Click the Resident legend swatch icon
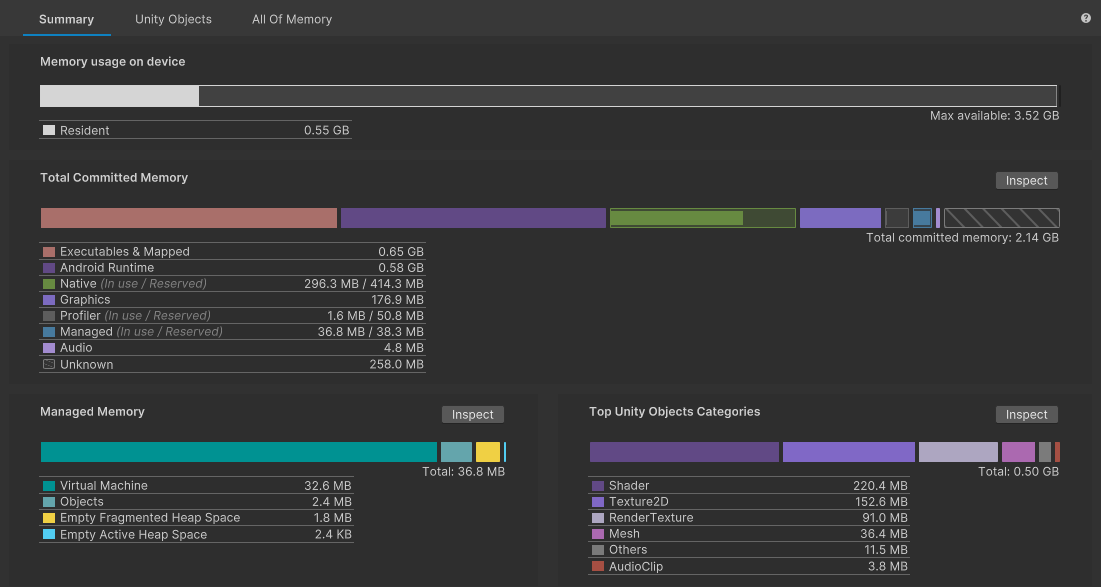This screenshot has width=1101, height=587. click(48, 129)
